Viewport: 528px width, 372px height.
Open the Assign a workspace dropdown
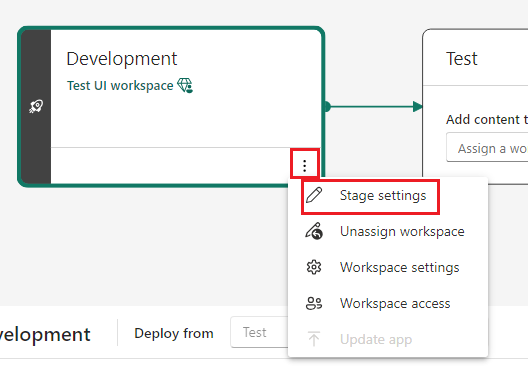coord(487,147)
